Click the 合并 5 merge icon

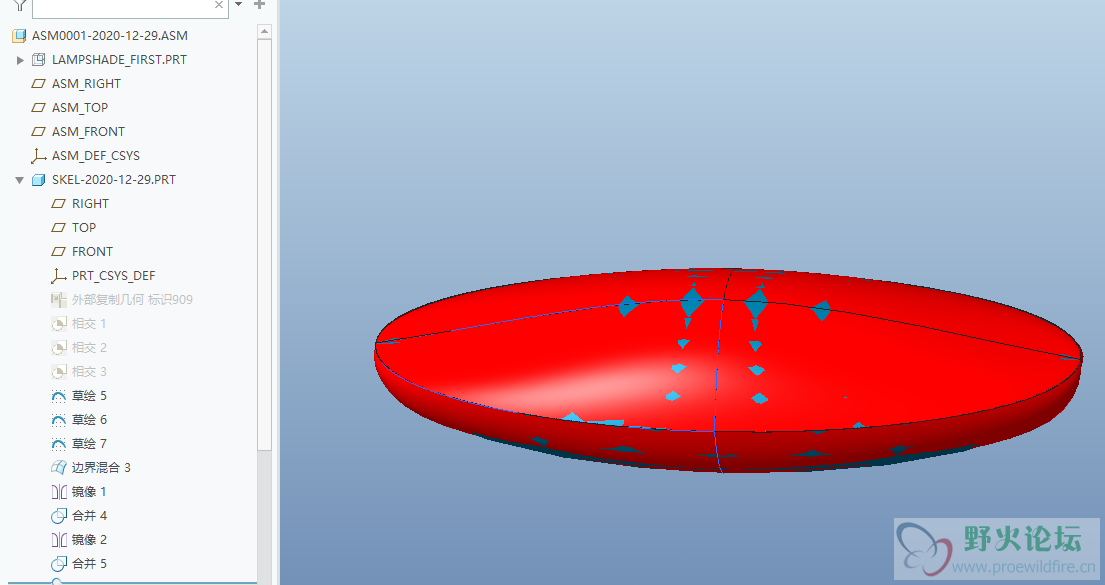coord(58,564)
